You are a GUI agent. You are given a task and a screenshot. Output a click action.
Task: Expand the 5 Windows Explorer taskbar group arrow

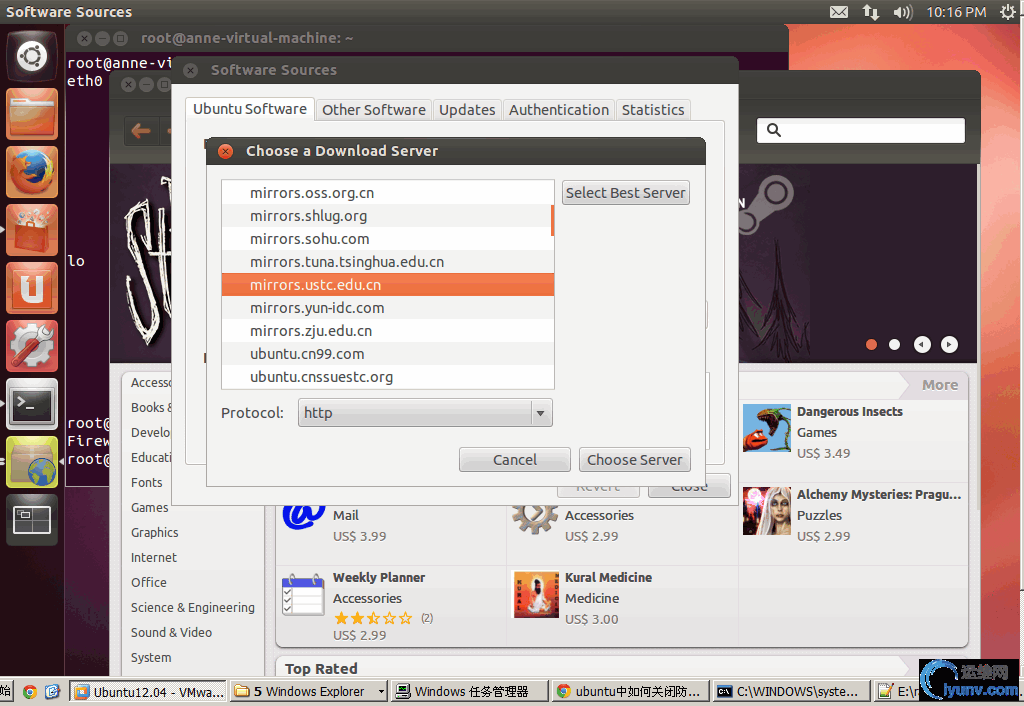(x=381, y=691)
